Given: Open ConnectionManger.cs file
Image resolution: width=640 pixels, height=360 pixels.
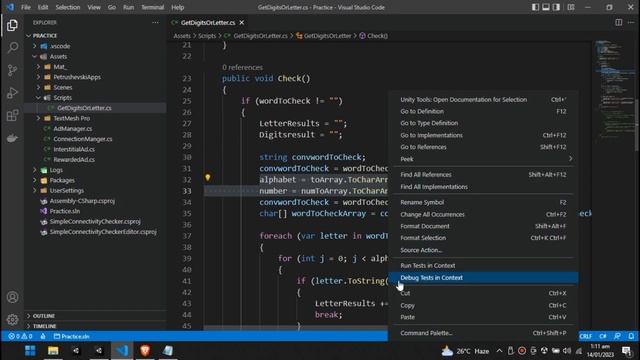Looking at the screenshot, I should click(x=83, y=139).
